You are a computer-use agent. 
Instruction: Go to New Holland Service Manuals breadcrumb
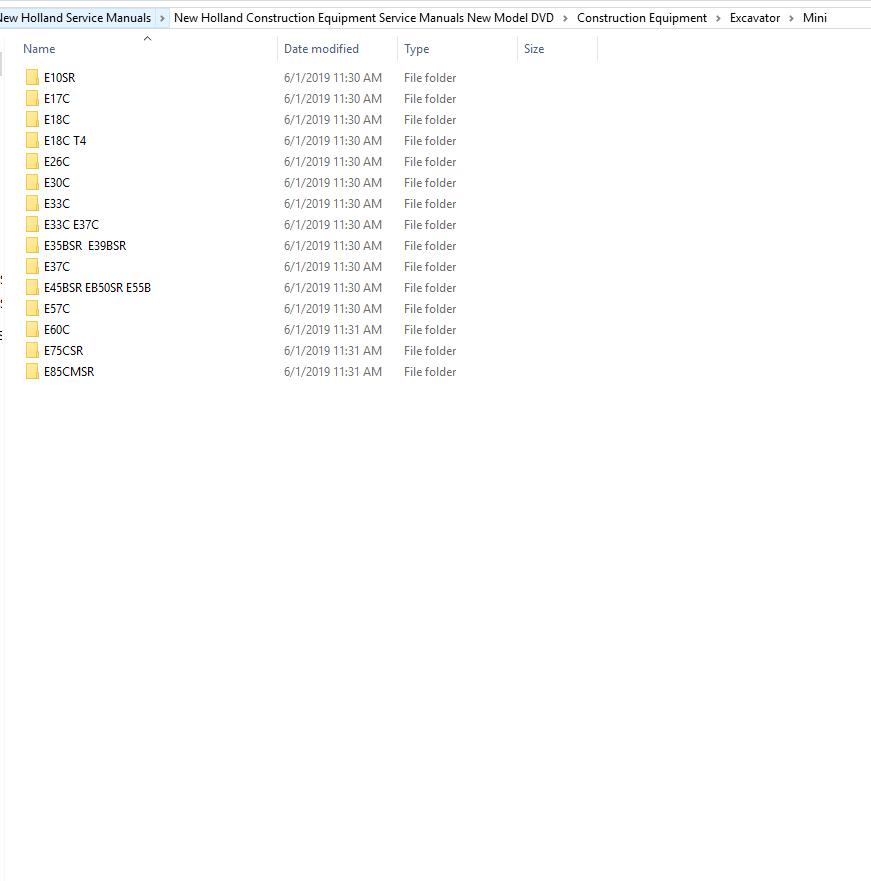[75, 18]
